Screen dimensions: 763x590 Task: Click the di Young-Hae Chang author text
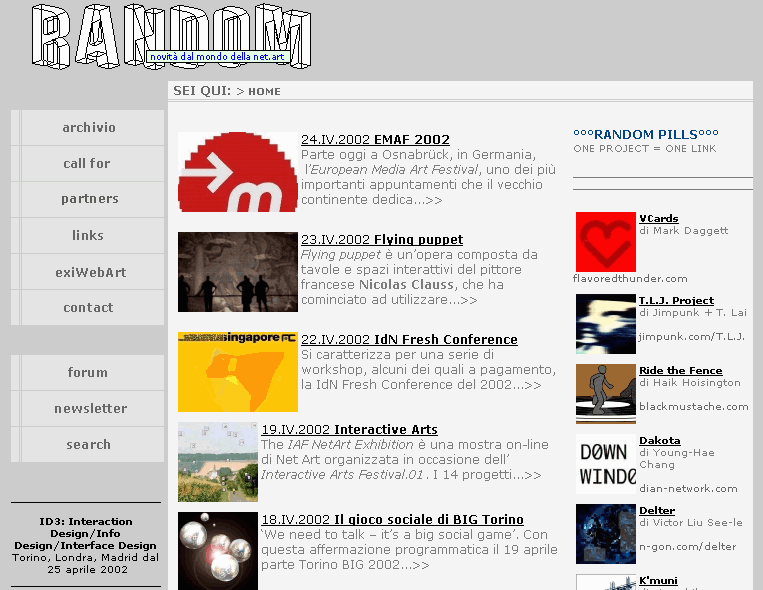pos(676,459)
